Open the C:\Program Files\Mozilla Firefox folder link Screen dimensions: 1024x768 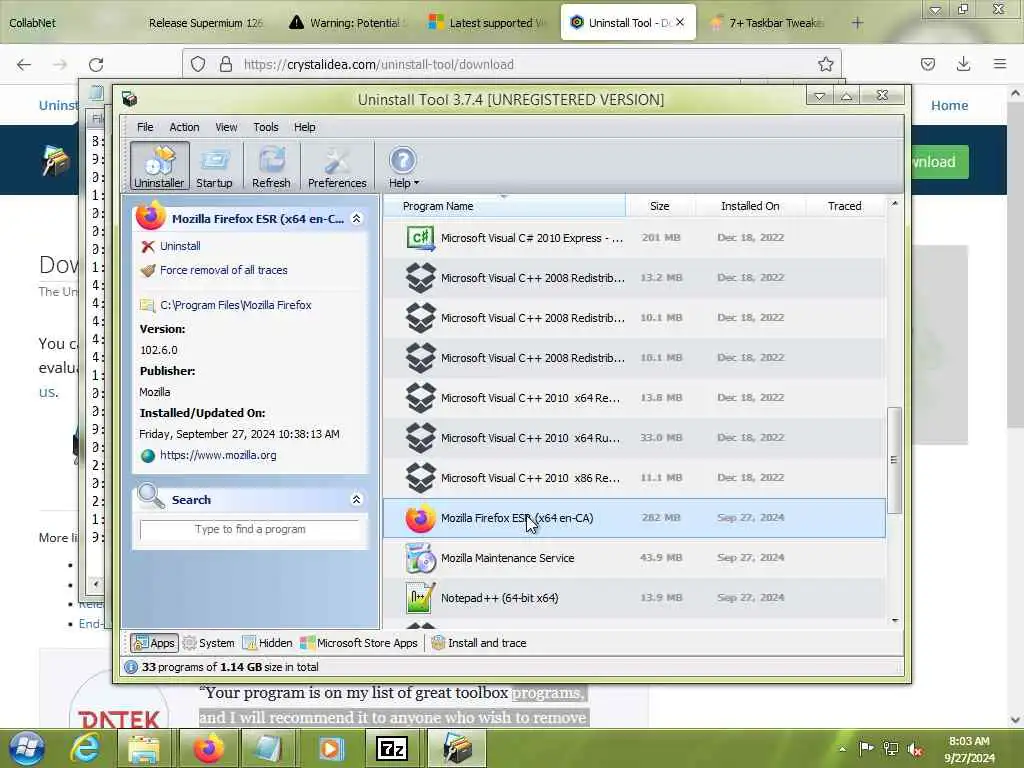235,305
